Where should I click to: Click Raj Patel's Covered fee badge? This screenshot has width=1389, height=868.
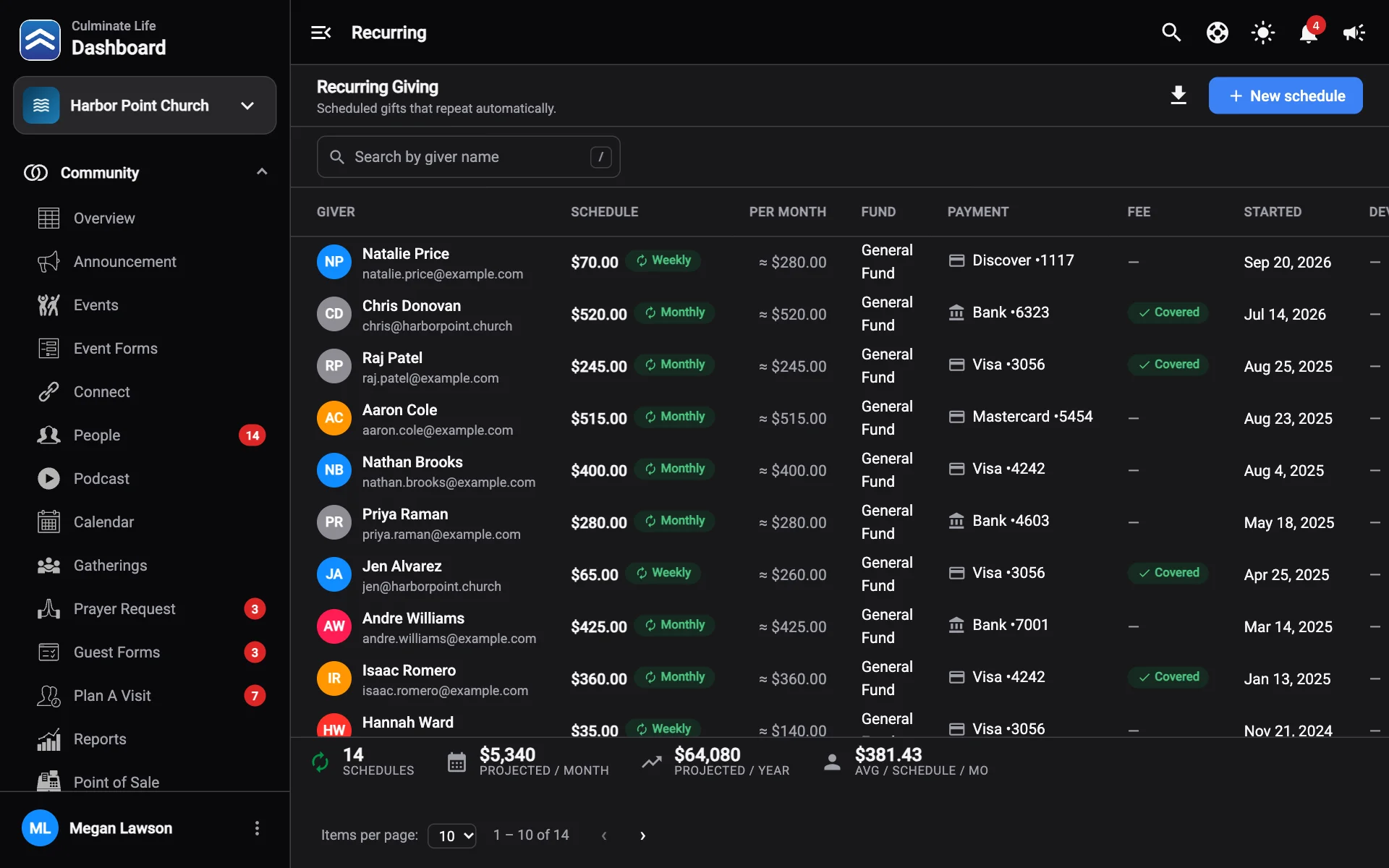(x=1168, y=365)
